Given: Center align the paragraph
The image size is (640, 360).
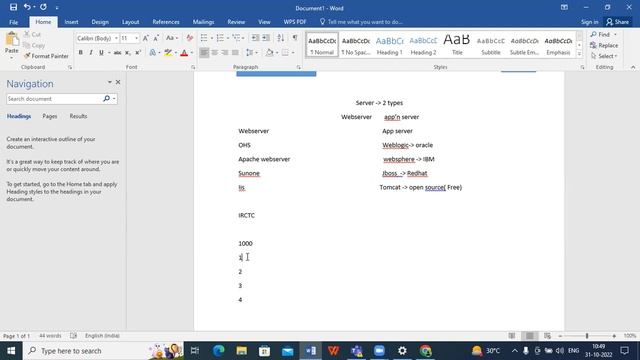Looking at the screenshot, I should 214,53.
